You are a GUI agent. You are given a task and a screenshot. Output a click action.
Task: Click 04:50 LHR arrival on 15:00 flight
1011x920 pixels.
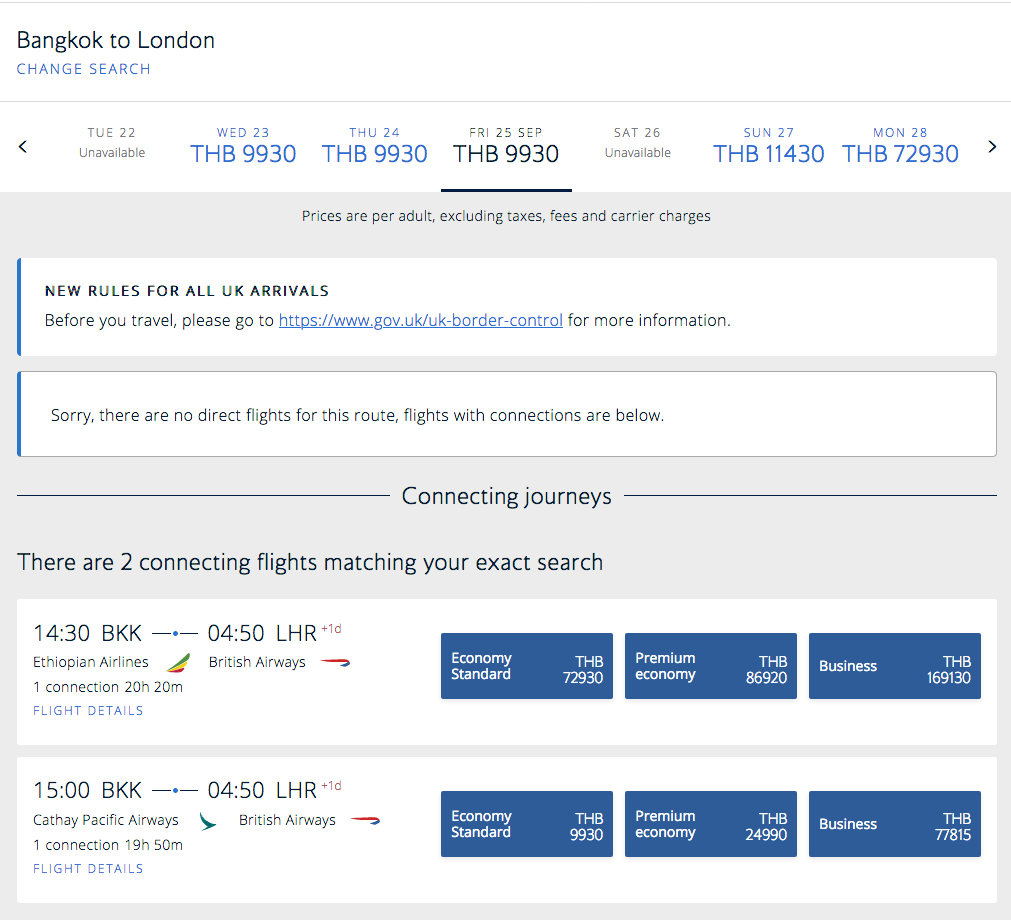pyautogui.click(x=262, y=790)
